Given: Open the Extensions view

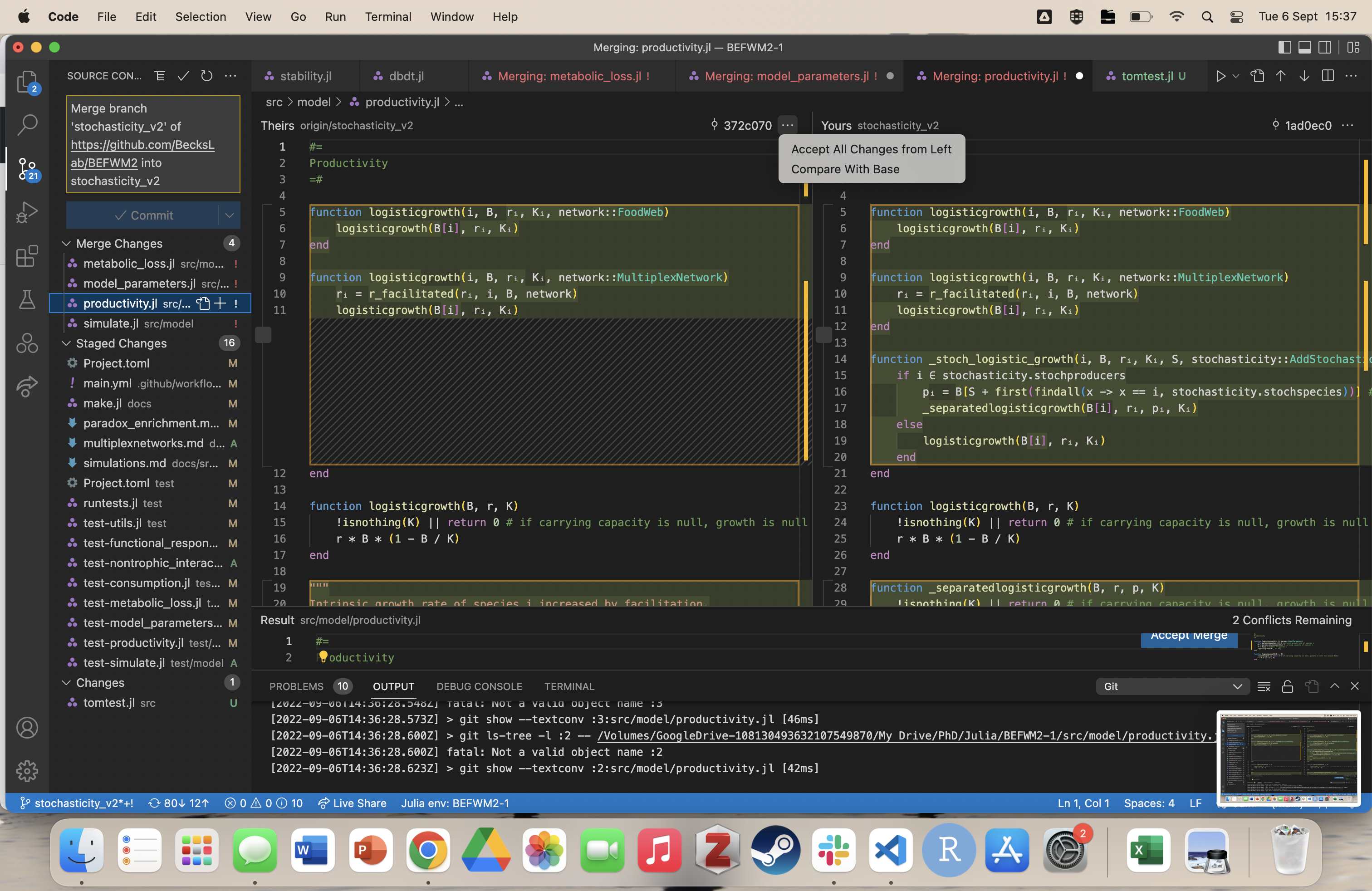Looking at the screenshot, I should [26, 256].
